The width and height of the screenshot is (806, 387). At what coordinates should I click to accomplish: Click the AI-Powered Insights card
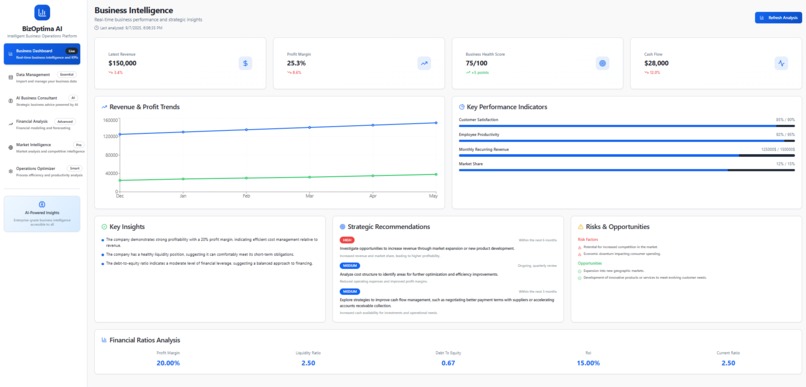pyautogui.click(x=42, y=213)
